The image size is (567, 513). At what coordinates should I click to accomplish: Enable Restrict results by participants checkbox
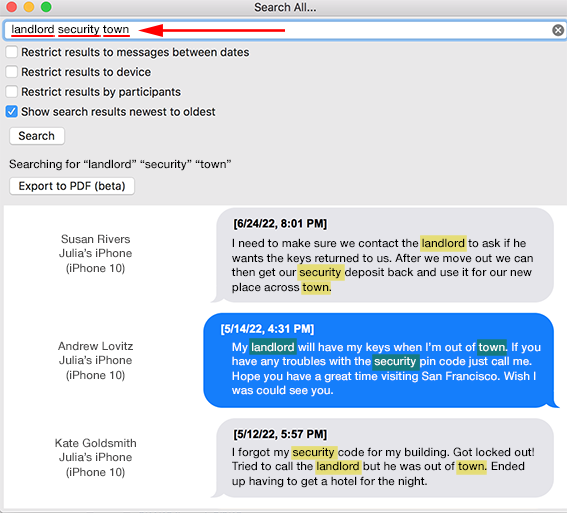coord(12,92)
